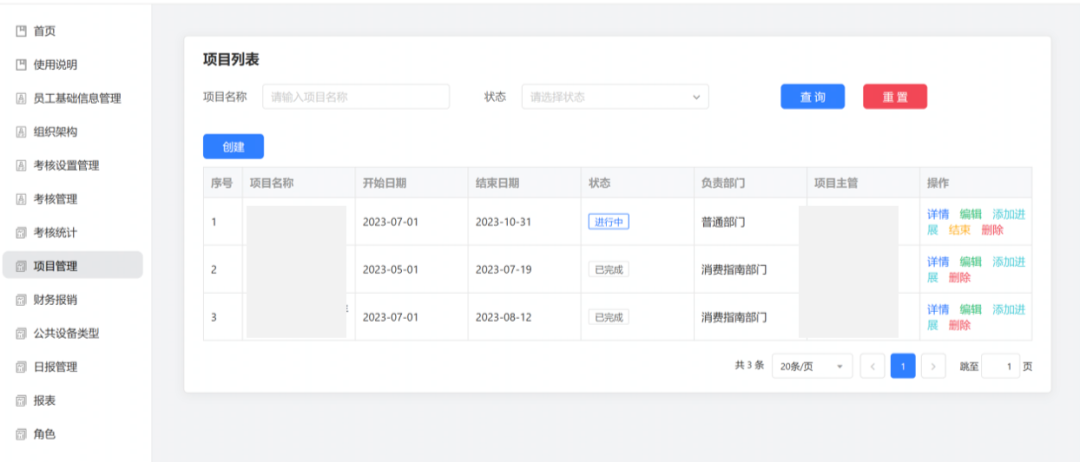The height and width of the screenshot is (462, 1080).
Task: Open 考核设置管理 menu entry
Action: click(72, 165)
